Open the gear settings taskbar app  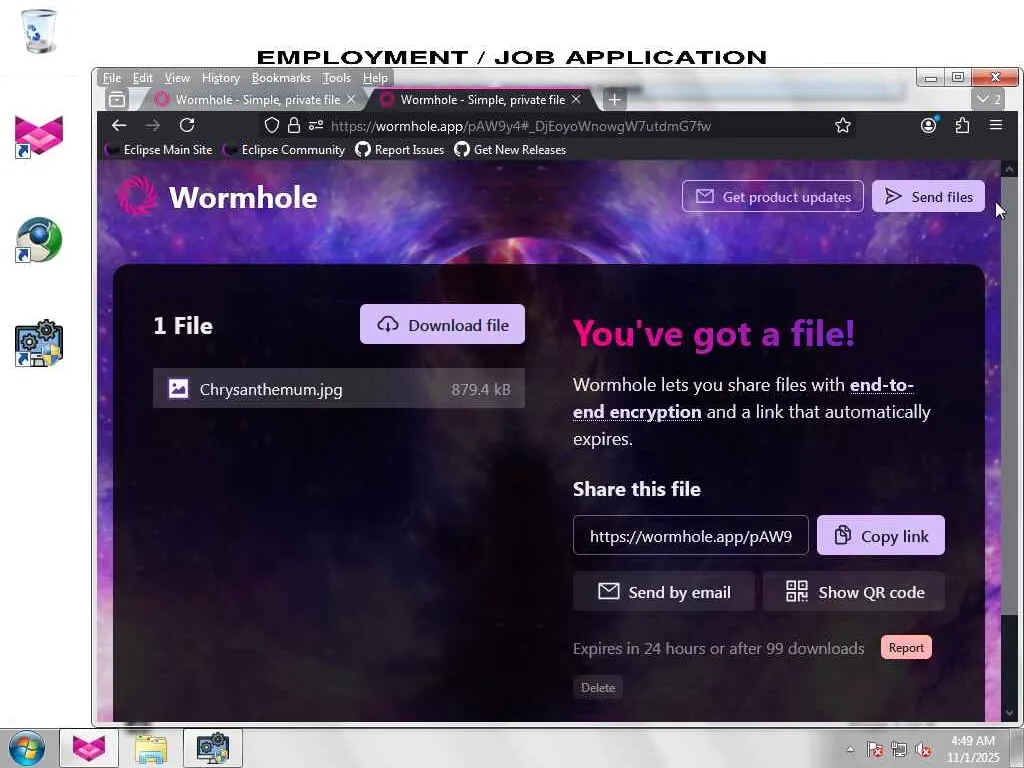[x=213, y=748]
